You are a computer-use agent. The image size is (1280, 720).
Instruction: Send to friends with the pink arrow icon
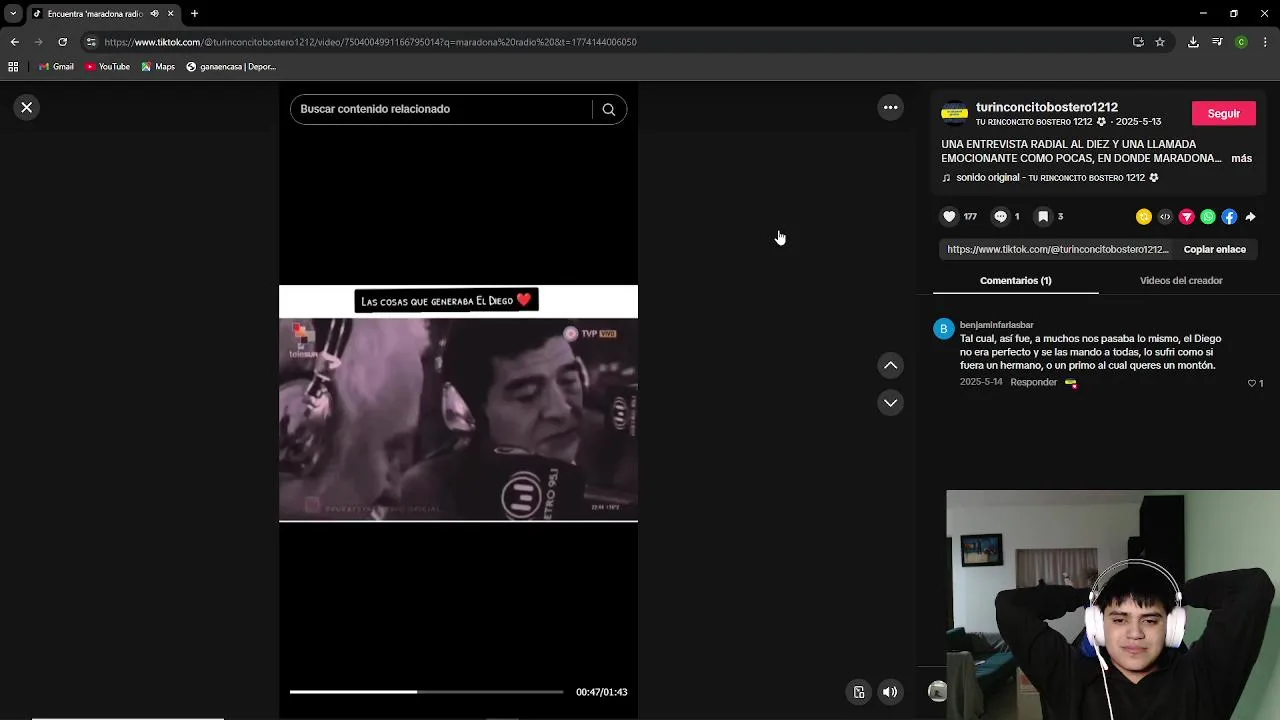pyautogui.click(x=1187, y=217)
